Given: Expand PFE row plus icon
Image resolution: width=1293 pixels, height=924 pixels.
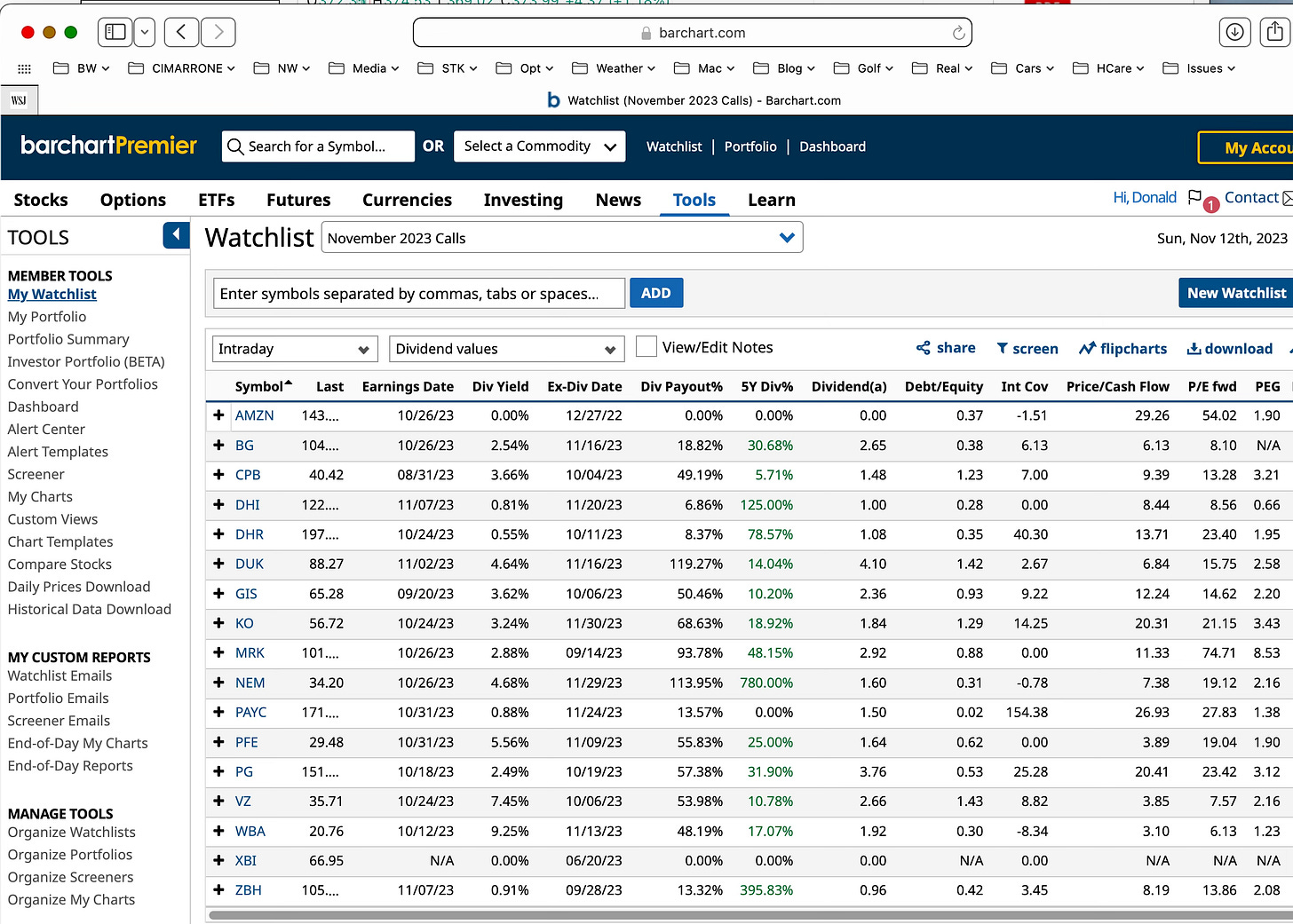Looking at the screenshot, I should (218, 741).
